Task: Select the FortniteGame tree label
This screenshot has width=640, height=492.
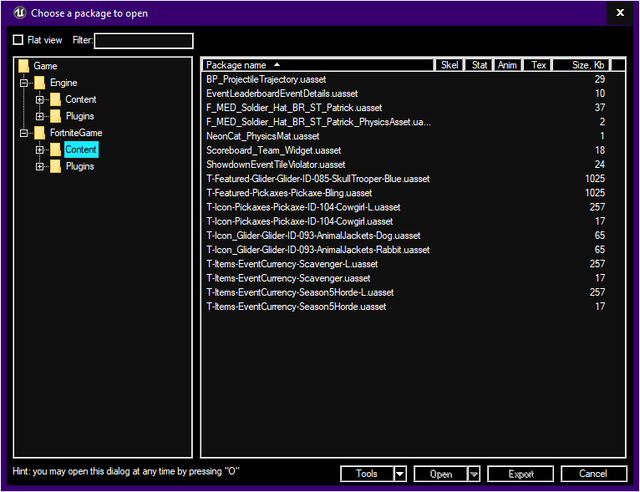Action: (x=76, y=133)
